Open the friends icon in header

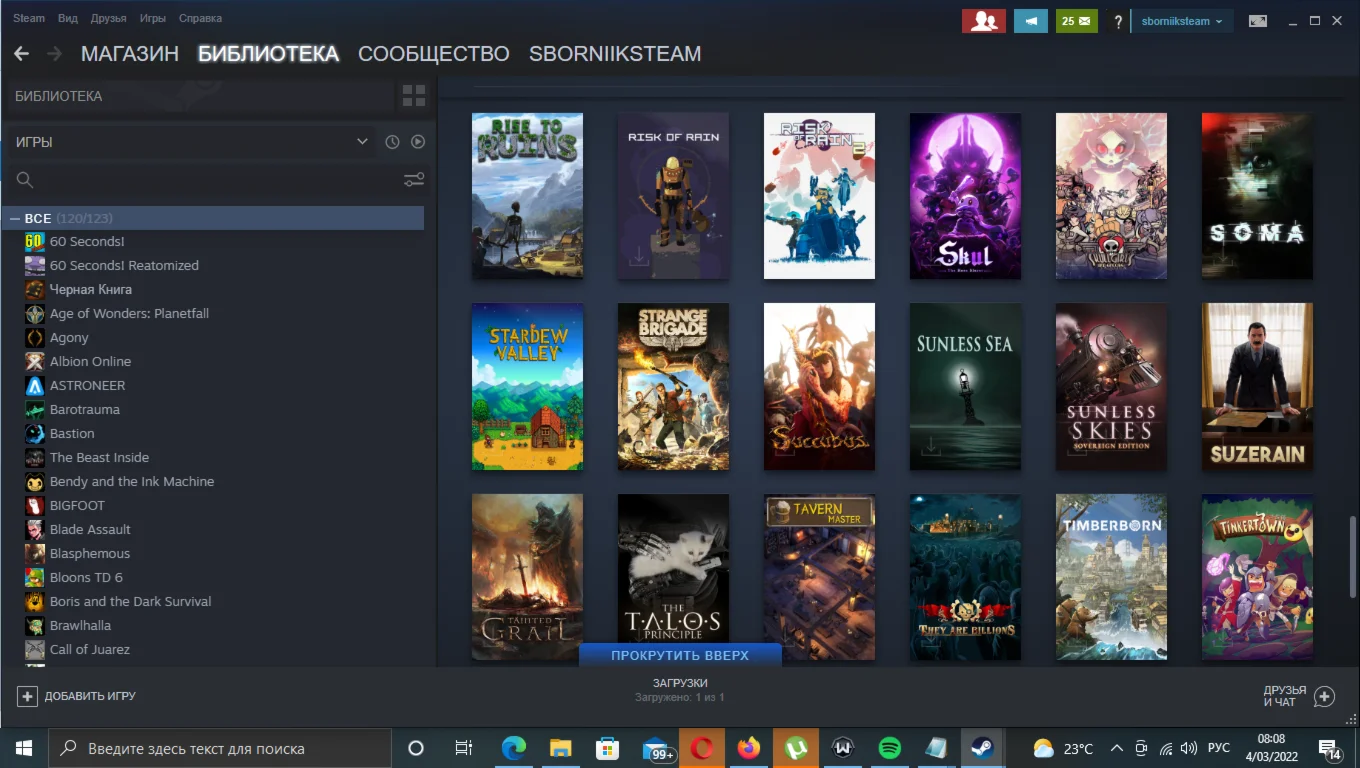[984, 21]
